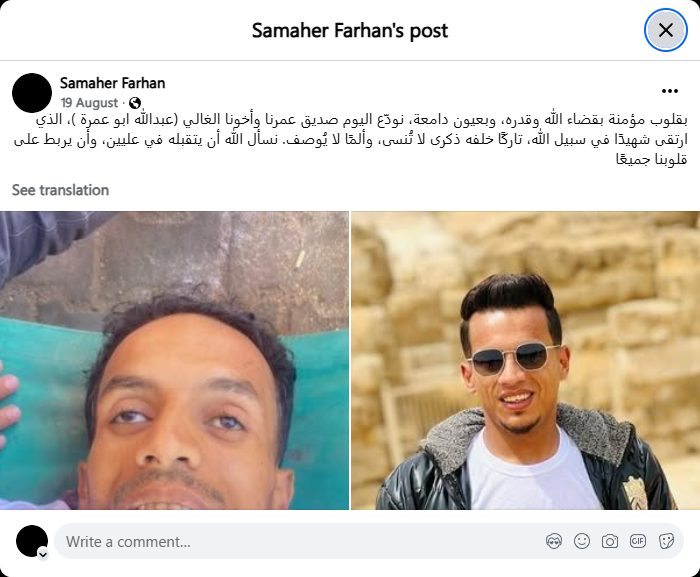Click the globe public privacy icon
This screenshot has width=700, height=577.
point(135,103)
